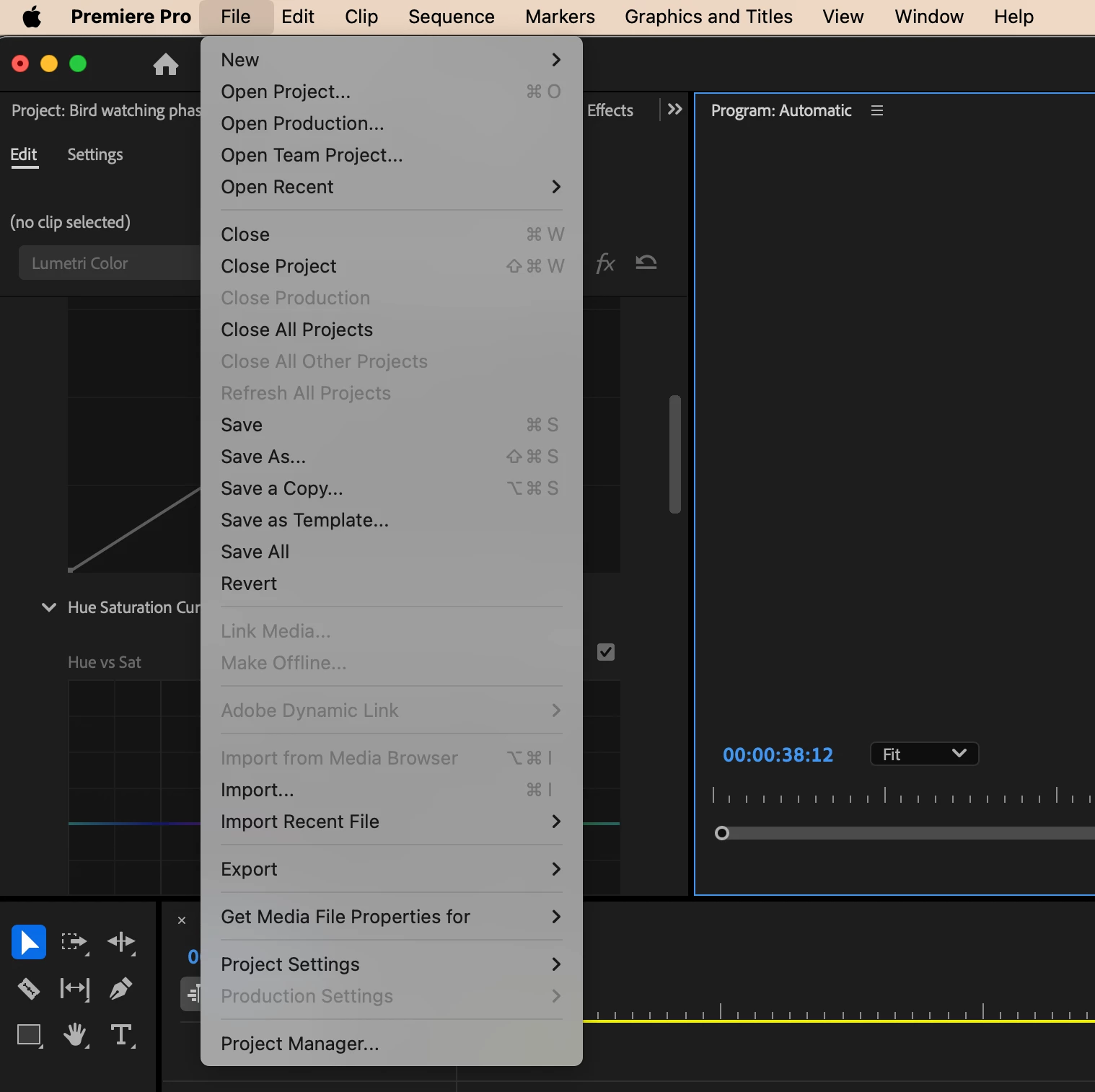Screen dimensions: 1095x1092
Task: Choose Revert menu item
Action: (391, 584)
